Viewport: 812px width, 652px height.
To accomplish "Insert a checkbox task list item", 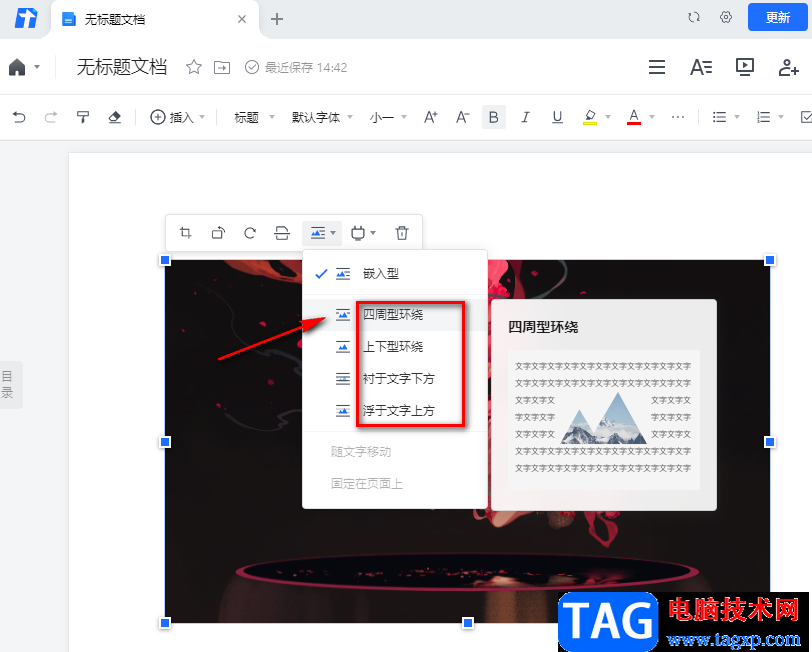I will 806,118.
